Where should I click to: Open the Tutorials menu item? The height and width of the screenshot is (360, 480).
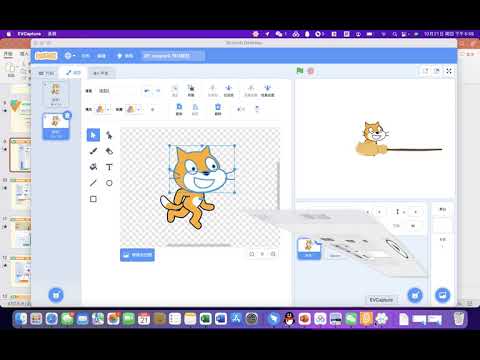pos(125,56)
